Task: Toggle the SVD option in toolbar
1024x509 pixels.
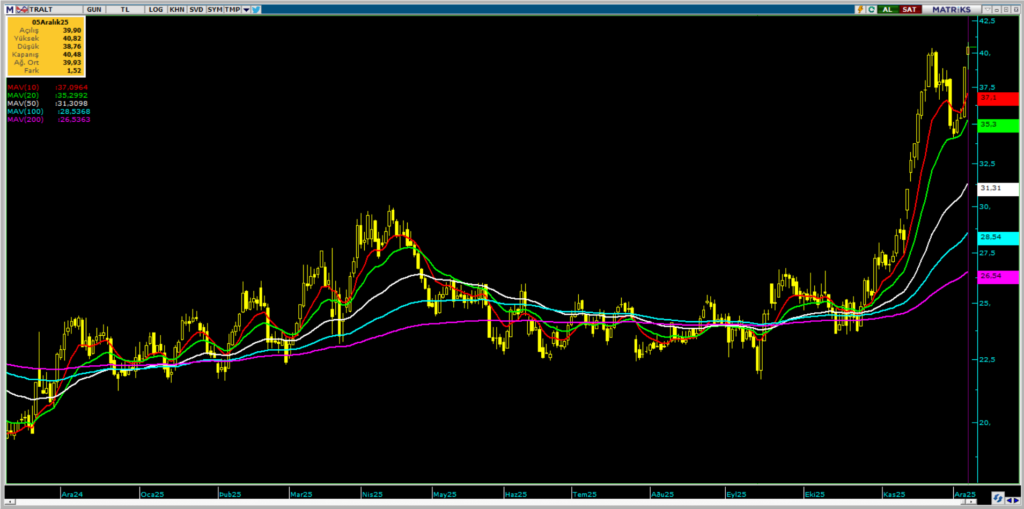Action: (195, 8)
